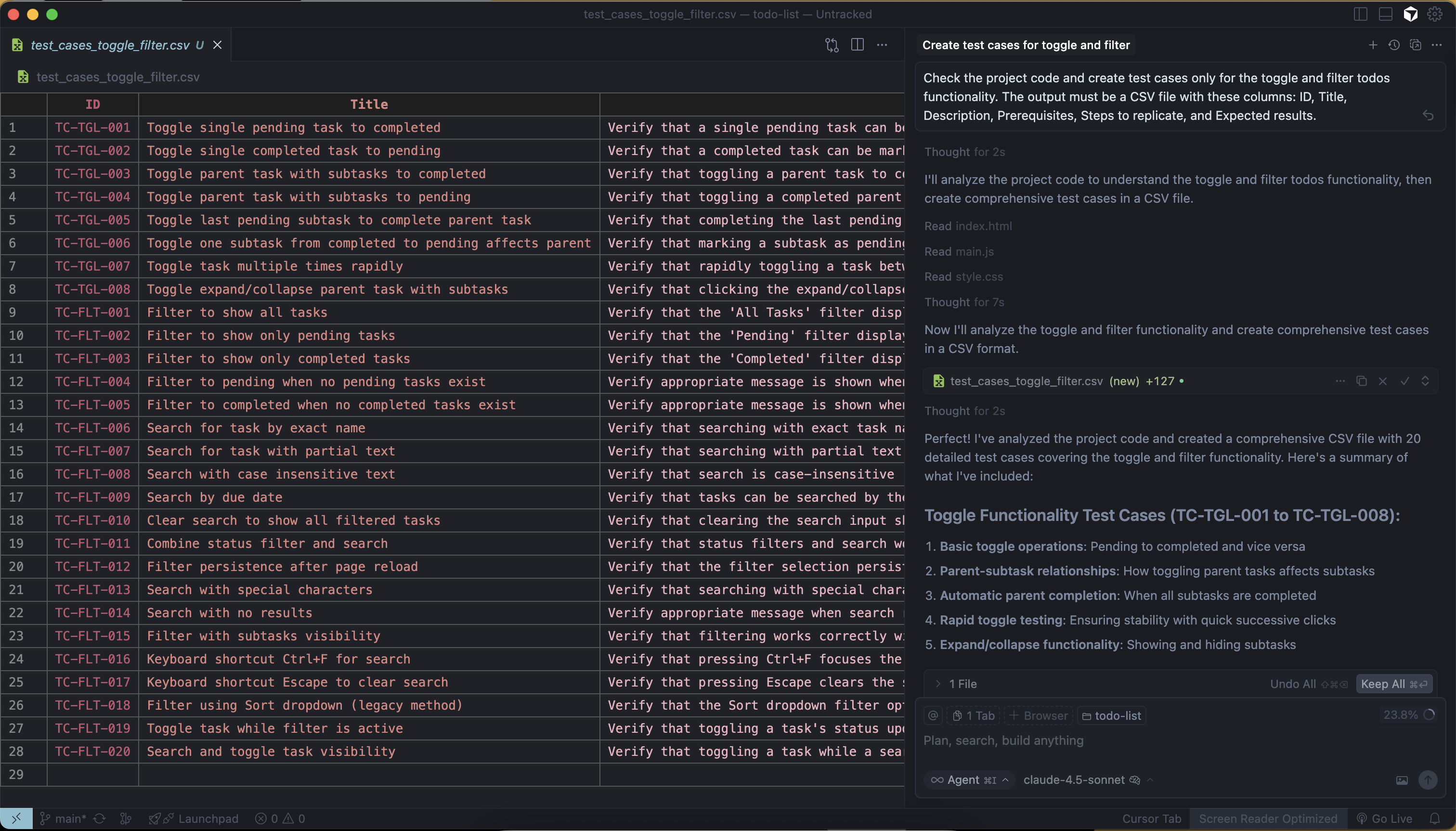The image size is (1456, 831).
Task: Open notifications via the bell icon
Action: 1437,818
